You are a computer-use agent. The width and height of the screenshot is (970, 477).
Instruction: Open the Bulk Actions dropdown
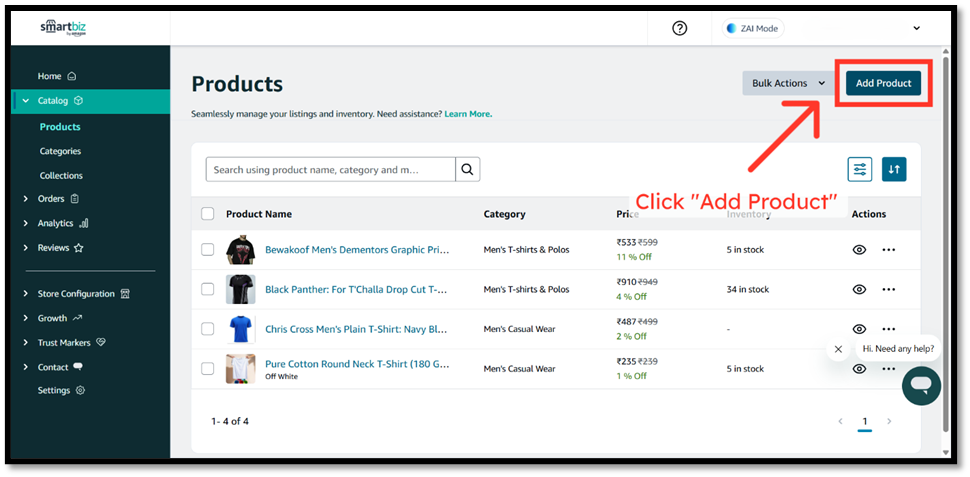click(788, 83)
